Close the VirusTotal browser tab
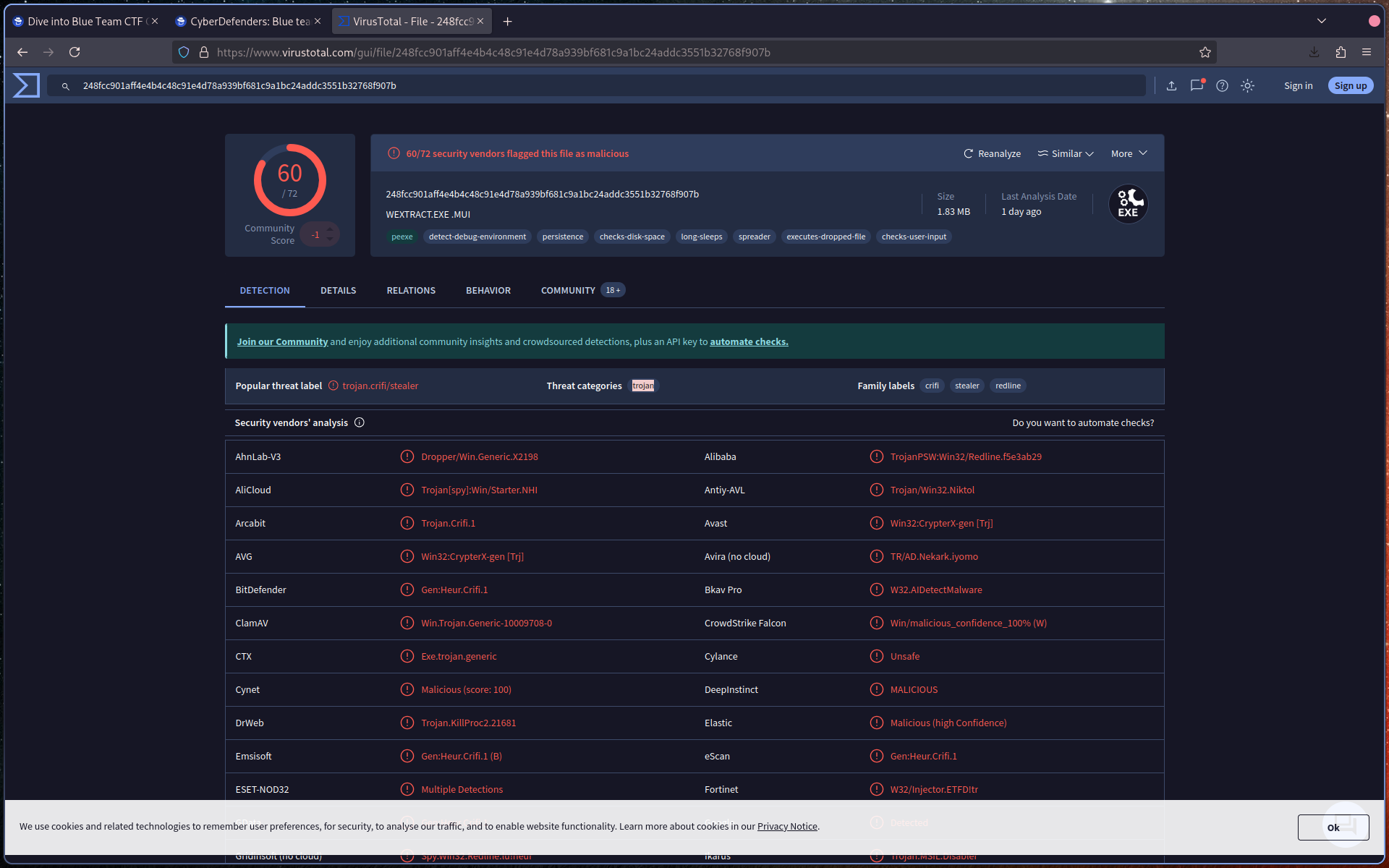Viewport: 1389px width, 868px height. [x=480, y=22]
